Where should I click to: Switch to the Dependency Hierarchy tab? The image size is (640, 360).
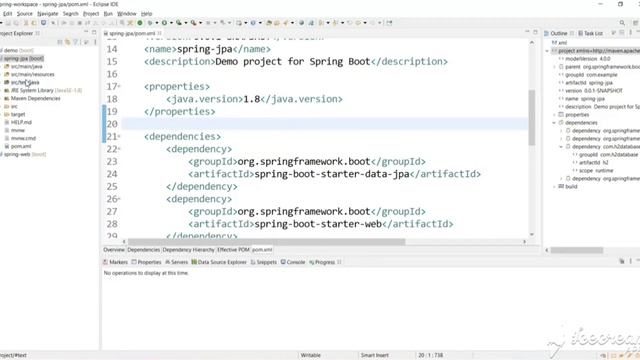pos(189,249)
